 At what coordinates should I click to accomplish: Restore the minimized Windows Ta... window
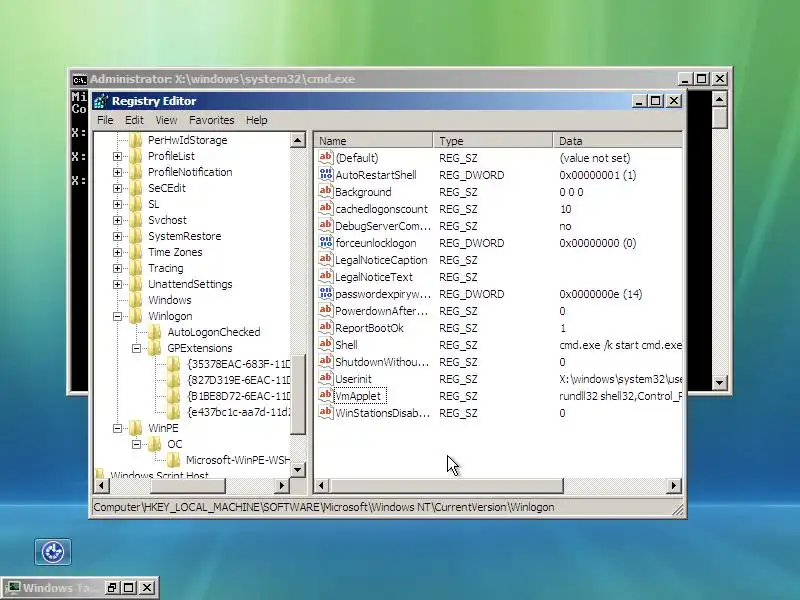(x=112, y=588)
